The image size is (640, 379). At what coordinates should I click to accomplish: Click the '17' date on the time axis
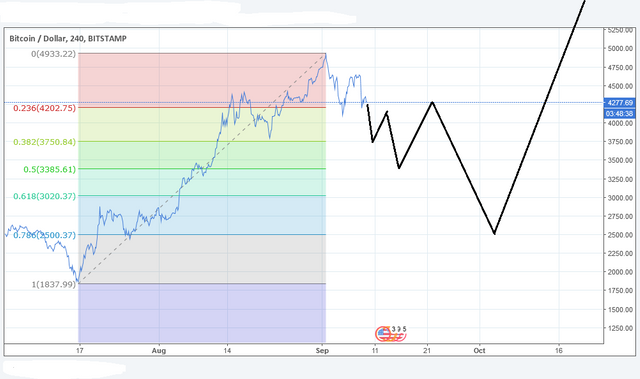[80, 350]
